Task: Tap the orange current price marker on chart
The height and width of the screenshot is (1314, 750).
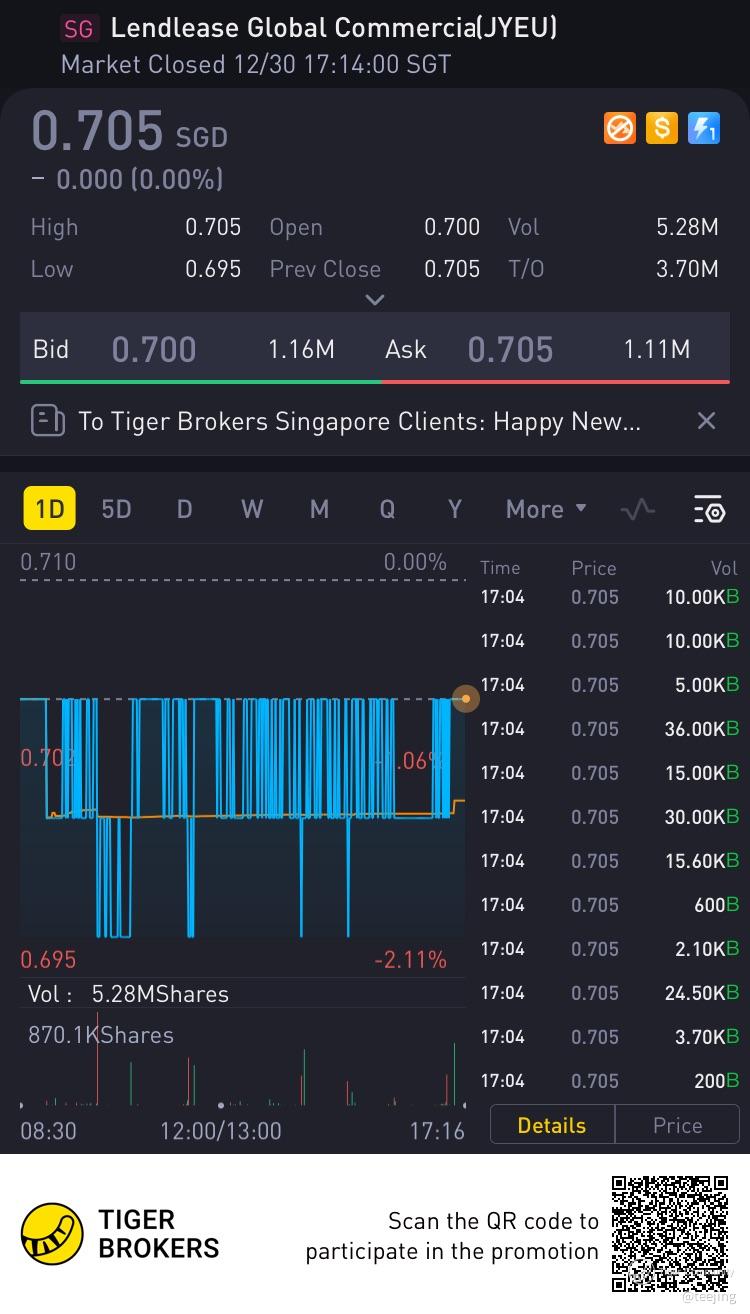Action: tap(465, 698)
